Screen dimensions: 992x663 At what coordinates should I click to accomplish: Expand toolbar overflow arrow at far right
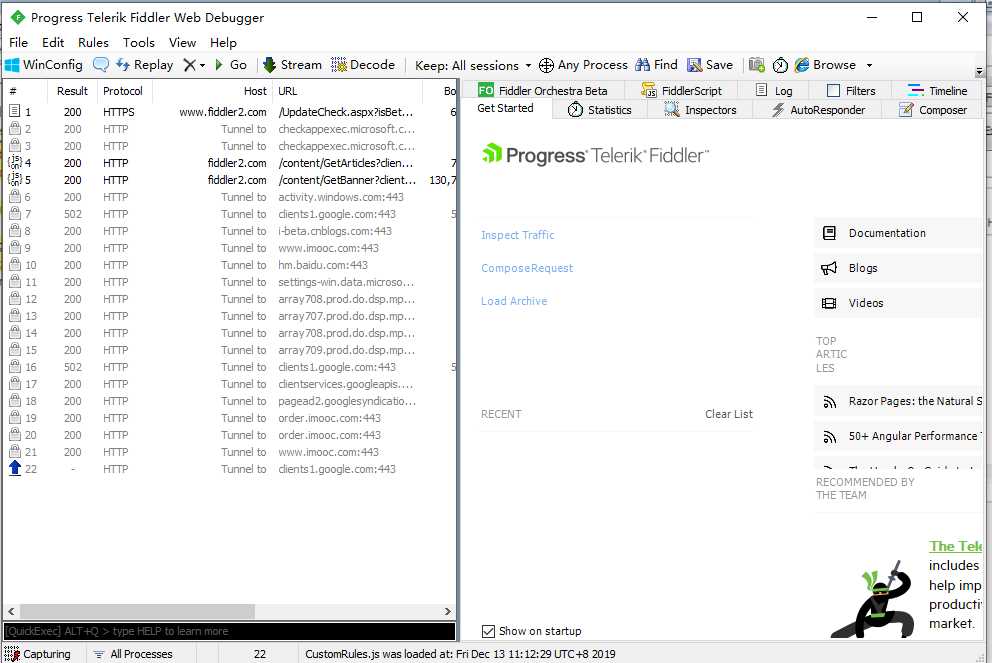(979, 71)
